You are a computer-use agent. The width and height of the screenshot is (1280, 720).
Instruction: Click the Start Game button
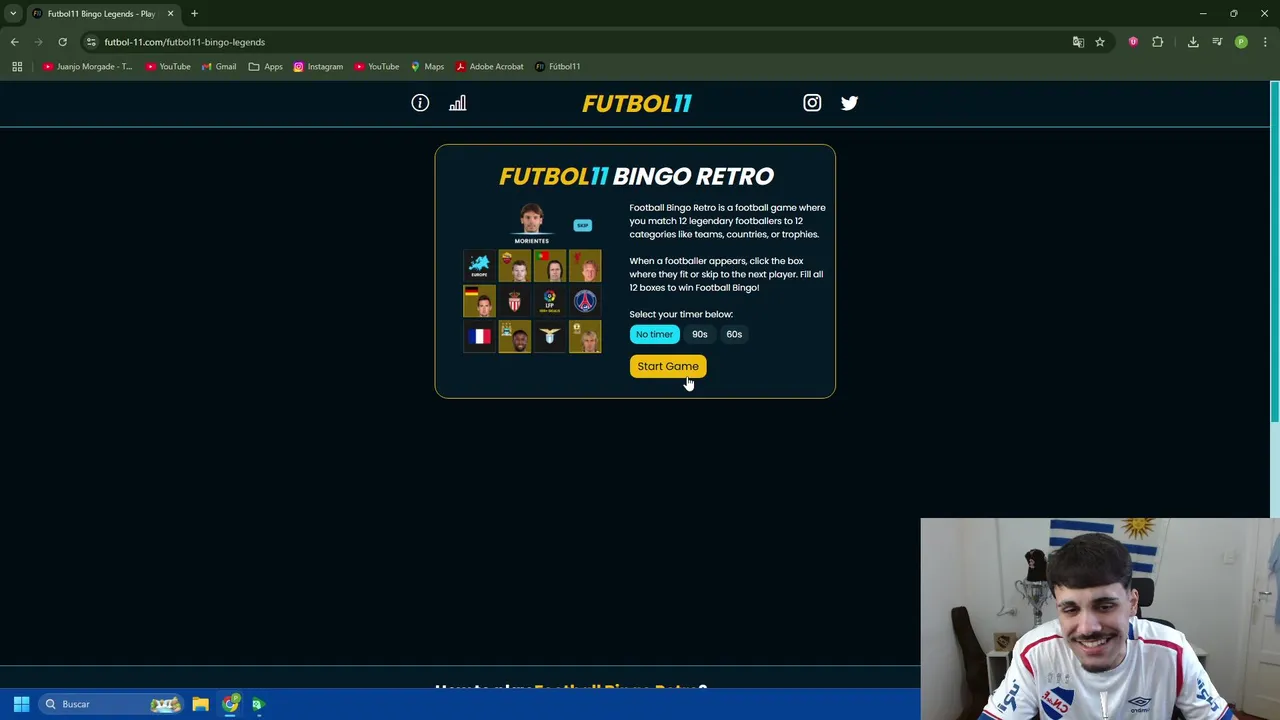668,366
